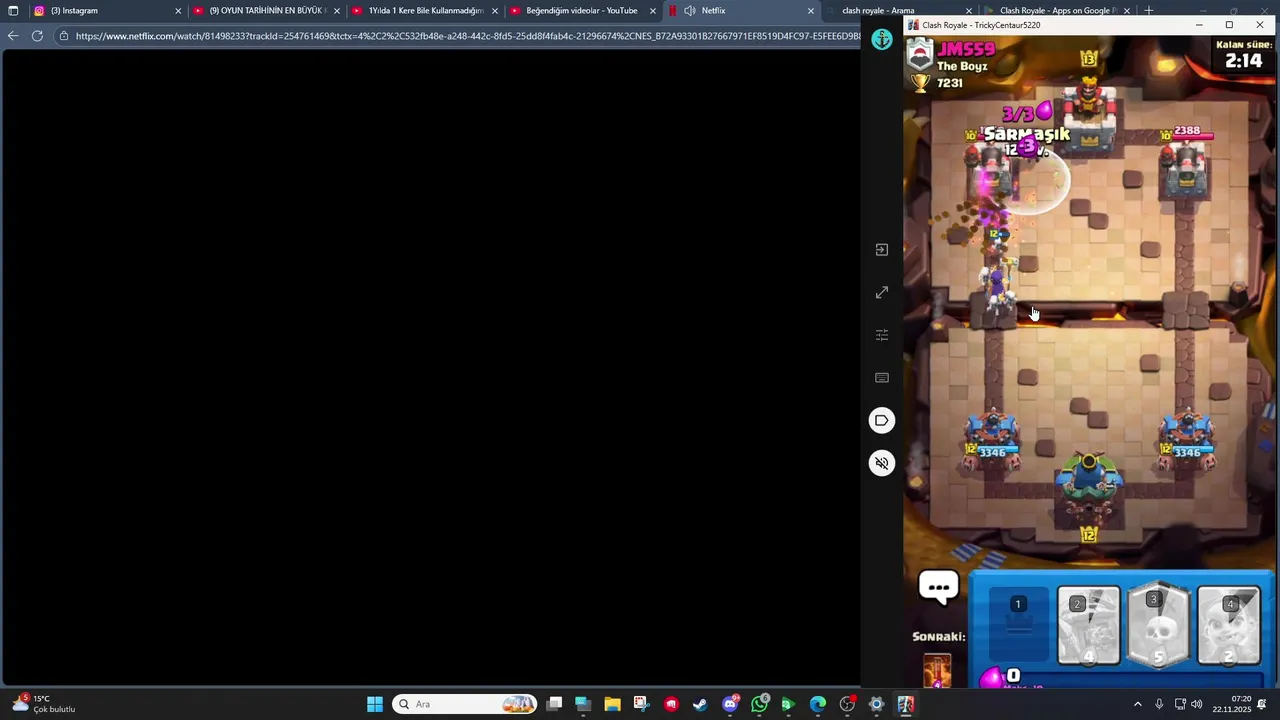The height and width of the screenshot is (720, 1280).
Task: Close the Netflix tab
Action: pos(811,11)
